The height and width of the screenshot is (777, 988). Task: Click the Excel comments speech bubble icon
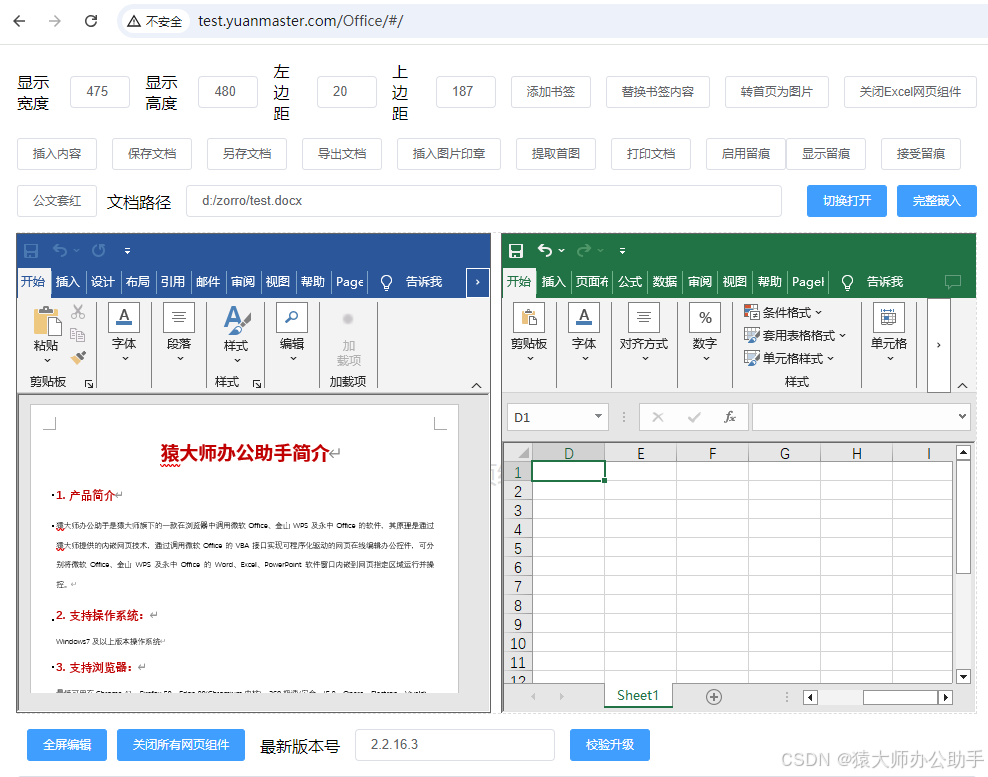pyautogui.click(x=953, y=282)
